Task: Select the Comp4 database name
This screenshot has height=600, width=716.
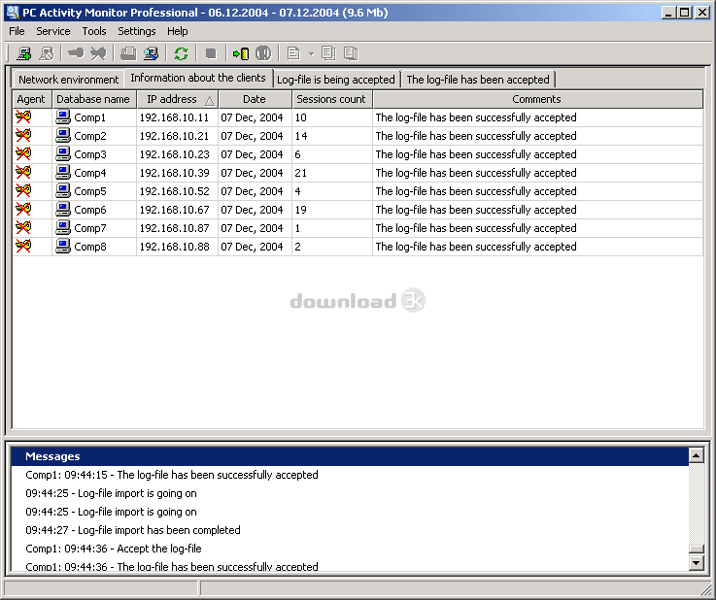Action: pyautogui.click(x=90, y=173)
